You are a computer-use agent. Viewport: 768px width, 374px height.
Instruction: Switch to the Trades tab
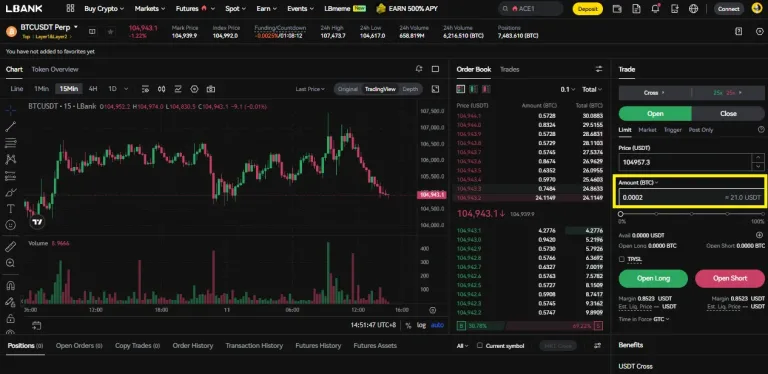[x=509, y=70]
